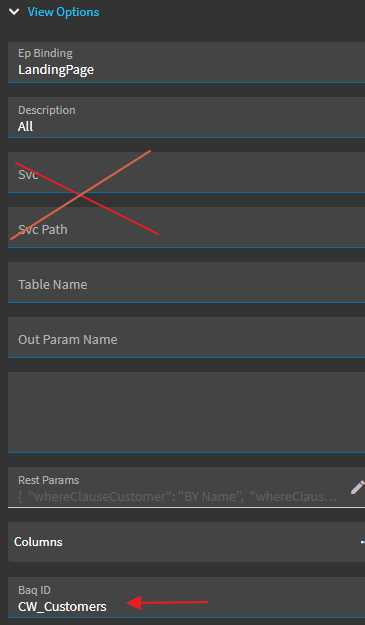Click the Rest Params label

click(49, 480)
